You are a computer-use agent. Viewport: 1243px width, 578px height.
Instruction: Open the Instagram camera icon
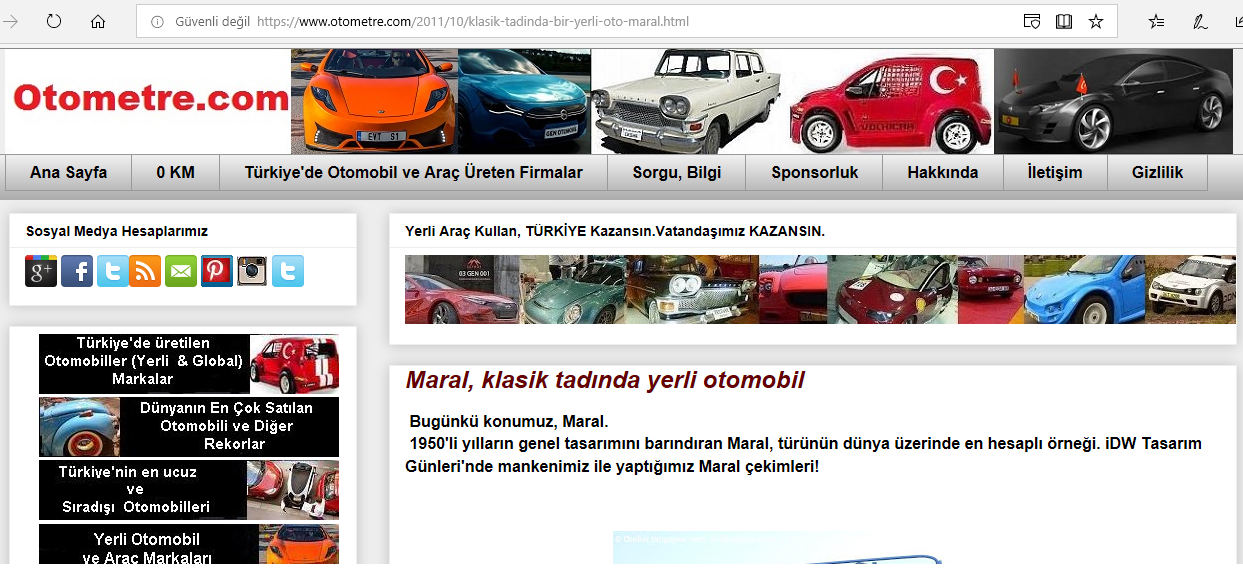[252, 271]
